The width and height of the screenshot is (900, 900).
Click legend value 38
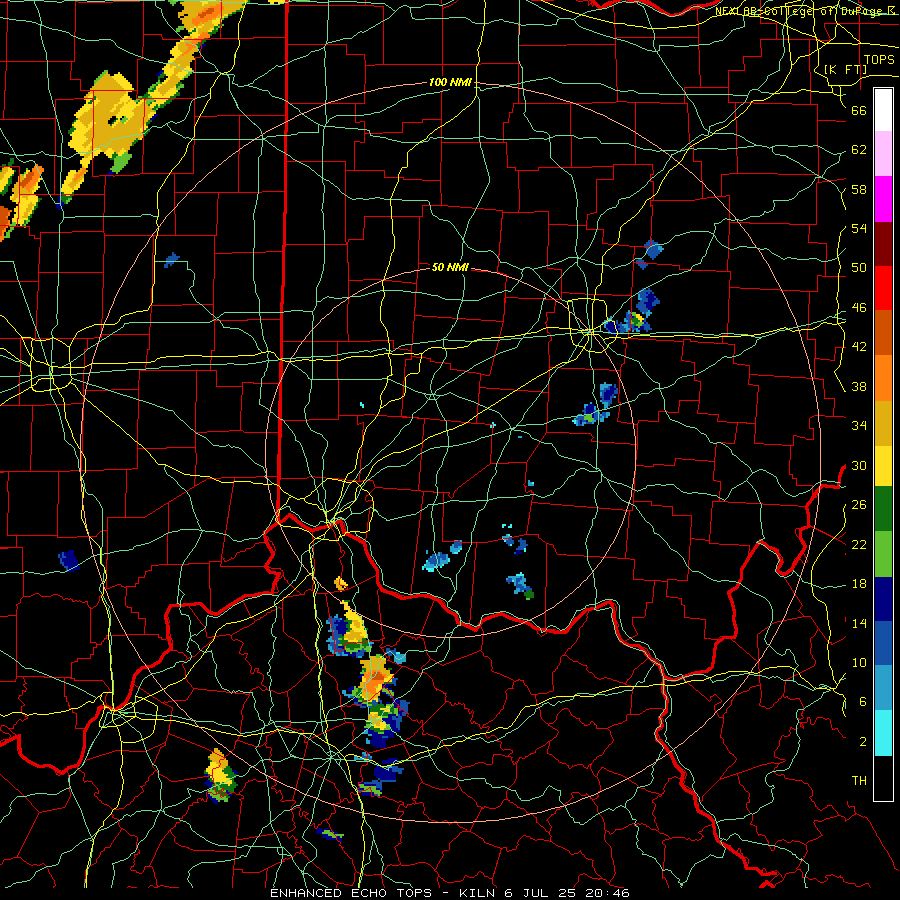pyautogui.click(x=859, y=386)
